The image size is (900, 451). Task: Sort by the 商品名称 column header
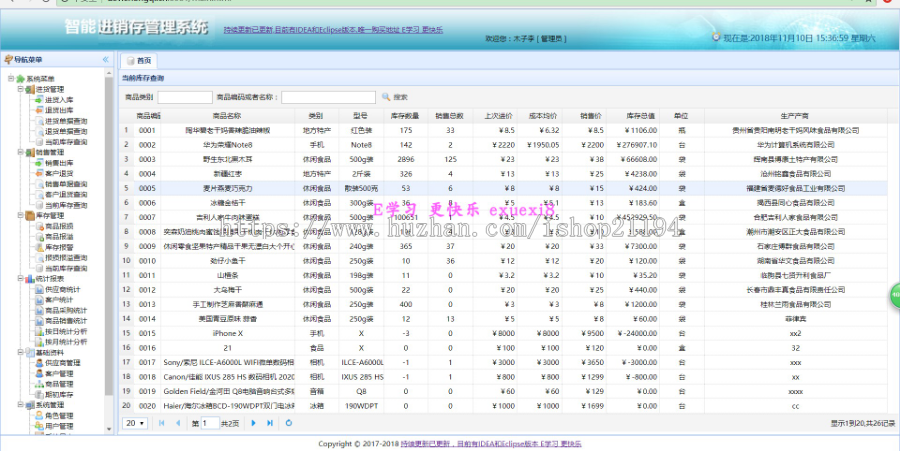pos(227,116)
